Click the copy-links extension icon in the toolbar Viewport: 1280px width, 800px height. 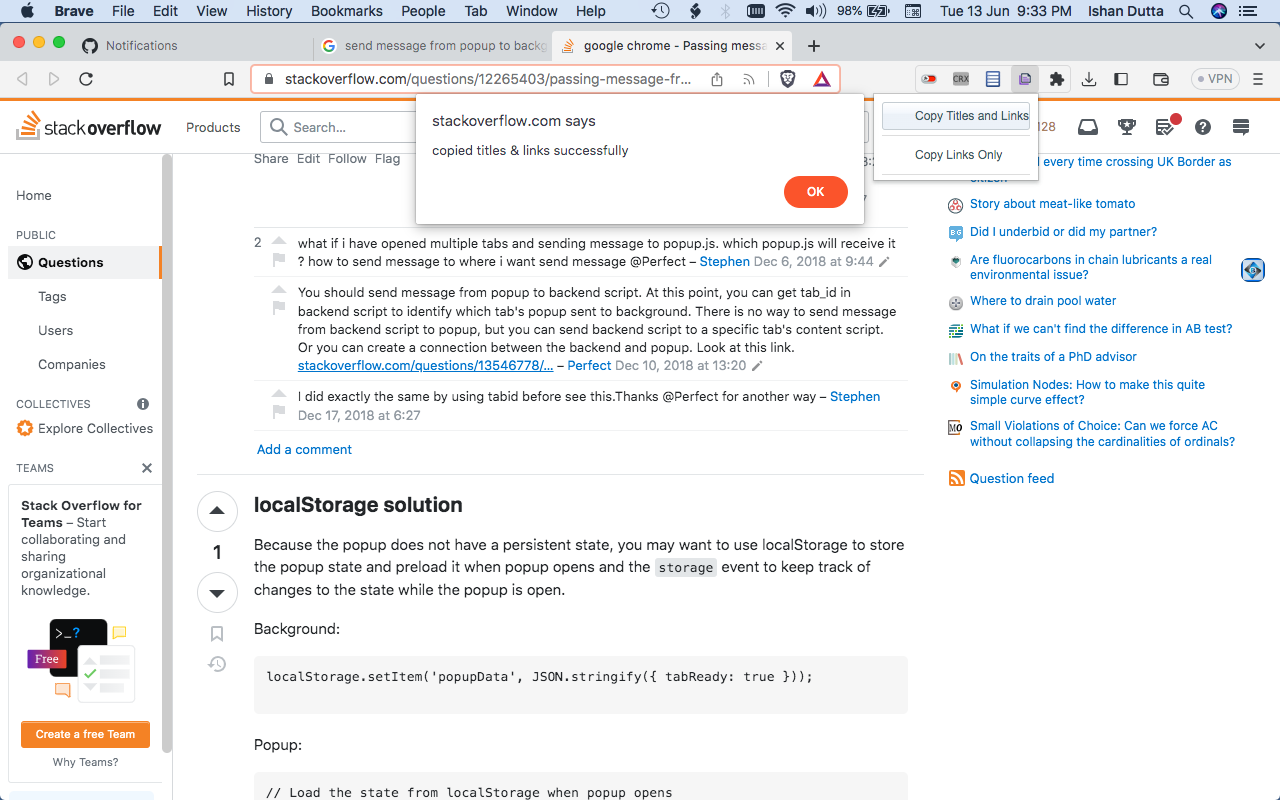point(1025,79)
